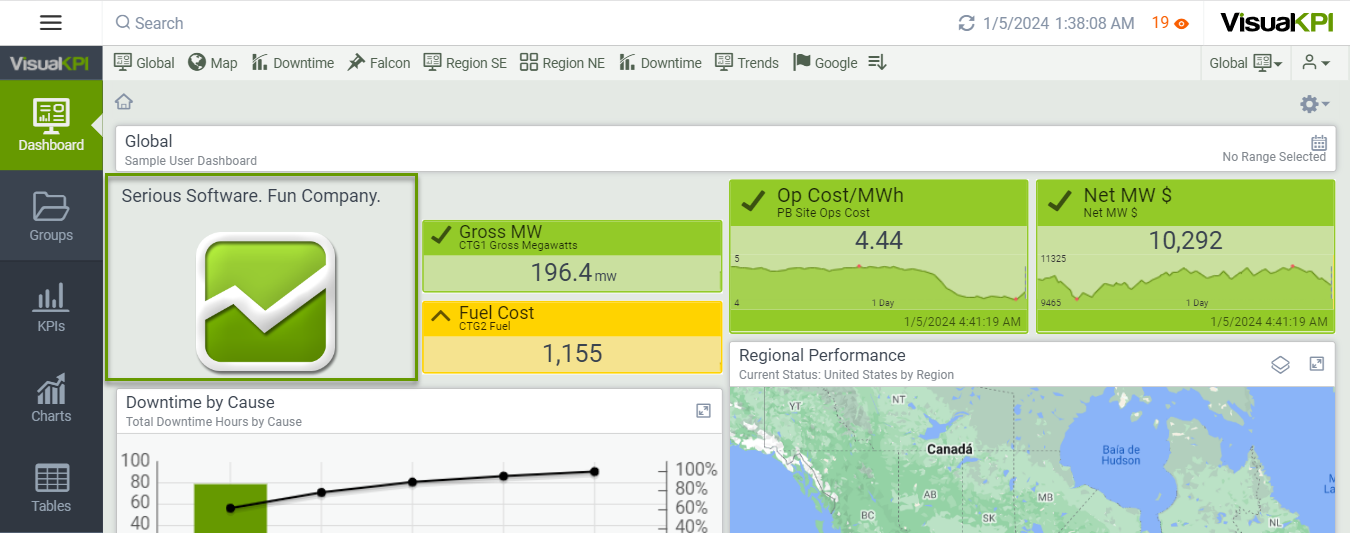Image resolution: width=1350 pixels, height=533 pixels.
Task: Select the Trends bookmark
Action: tap(747, 63)
